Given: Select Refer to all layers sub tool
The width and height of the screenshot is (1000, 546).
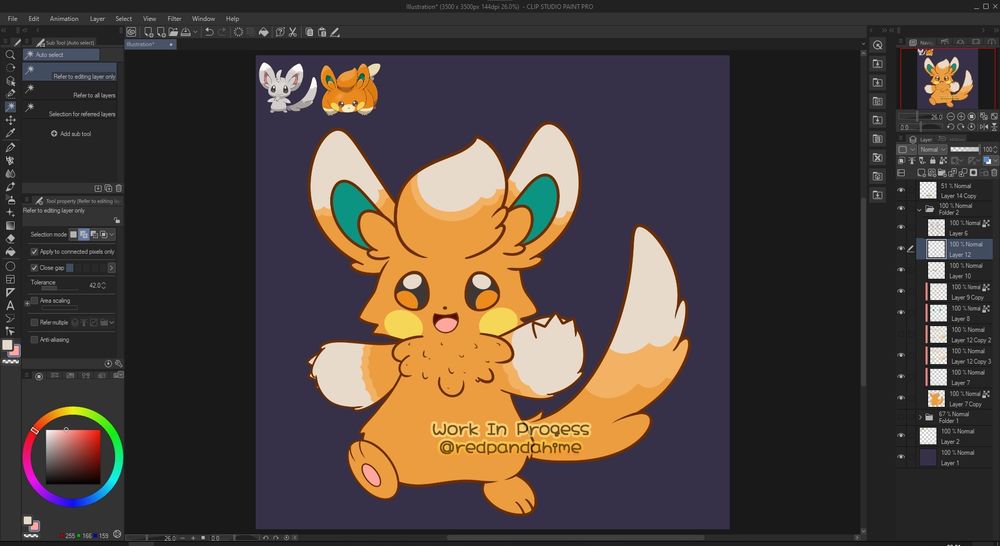Looking at the screenshot, I should tap(70, 91).
